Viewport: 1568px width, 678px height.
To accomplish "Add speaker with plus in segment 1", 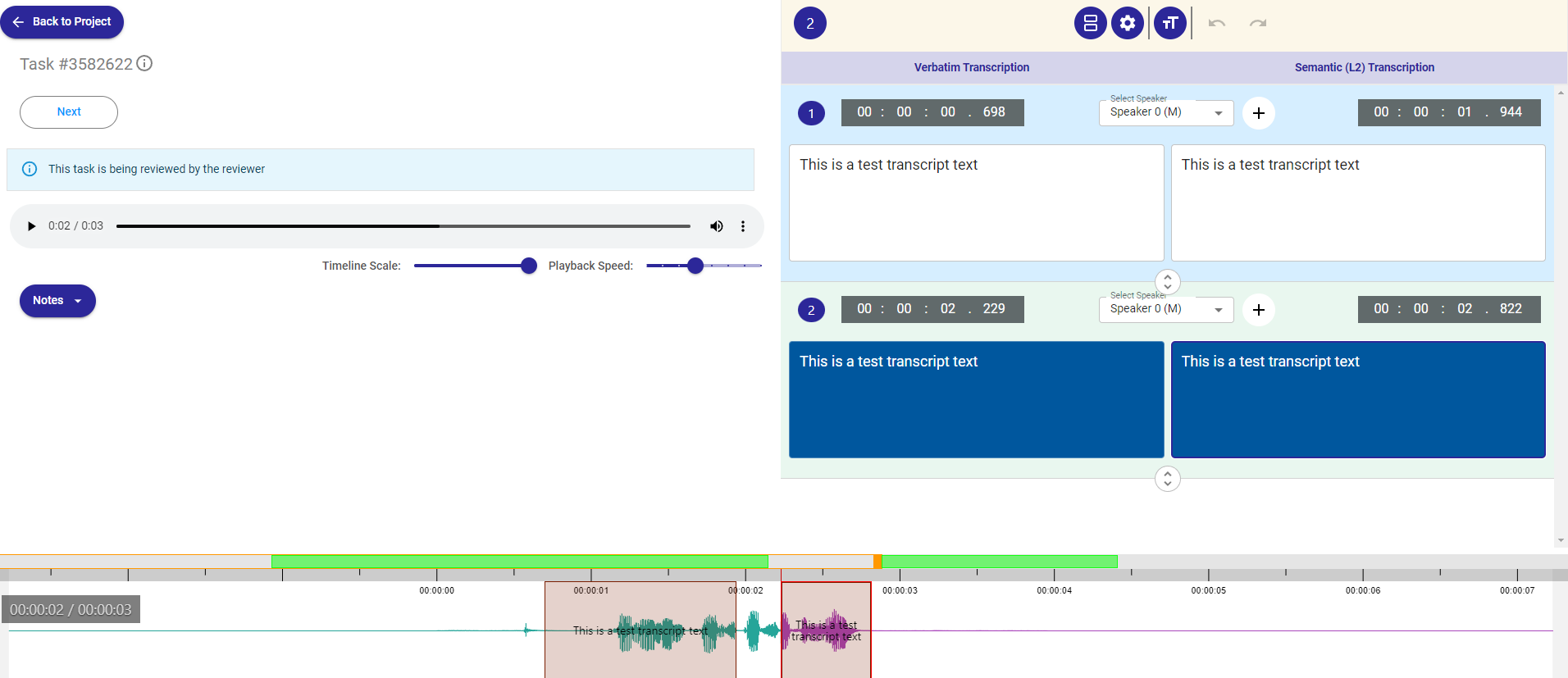I will point(1259,113).
